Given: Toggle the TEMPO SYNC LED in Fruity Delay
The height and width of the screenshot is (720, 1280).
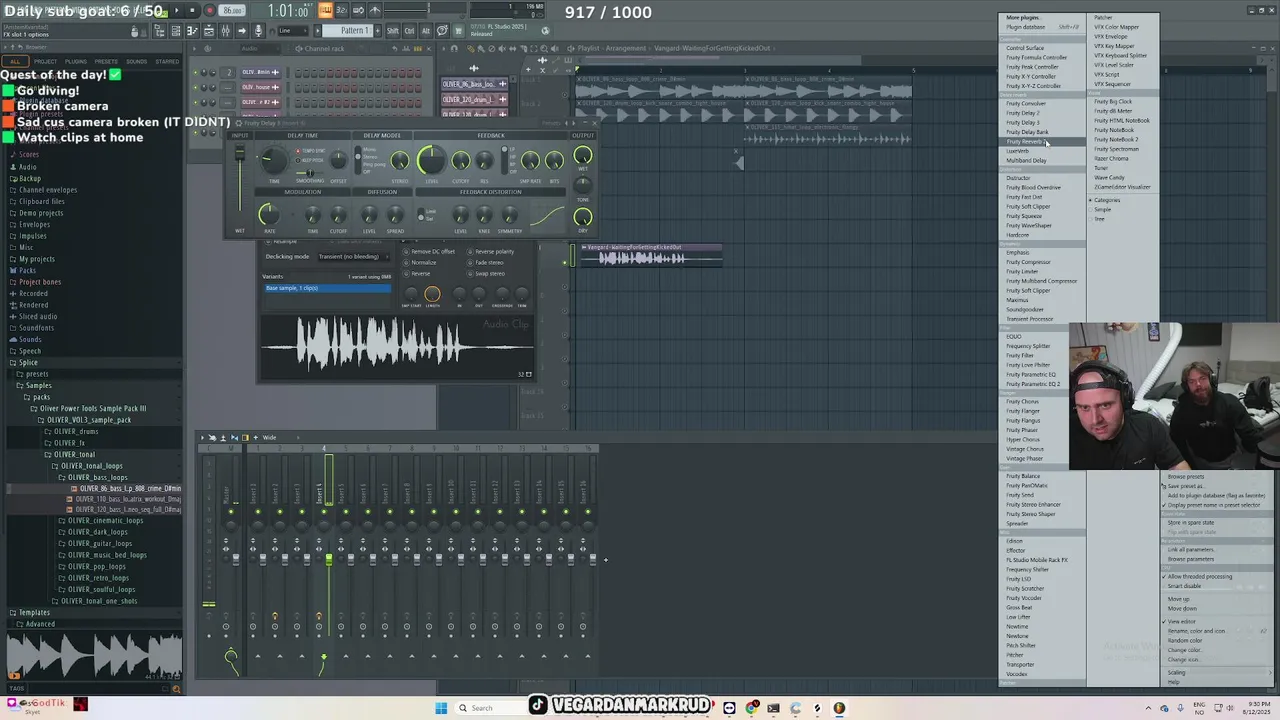Looking at the screenshot, I should [297, 151].
